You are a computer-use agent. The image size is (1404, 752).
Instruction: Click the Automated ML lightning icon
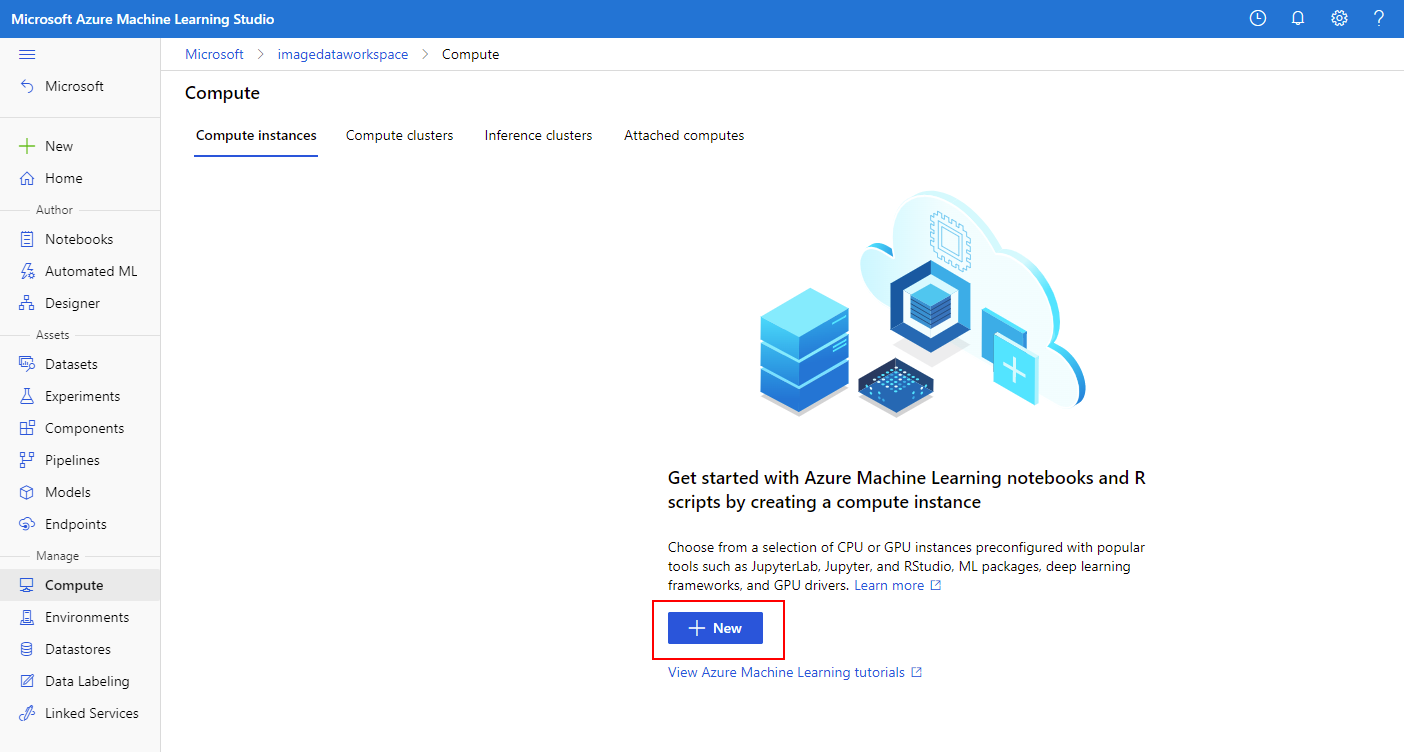coord(27,271)
